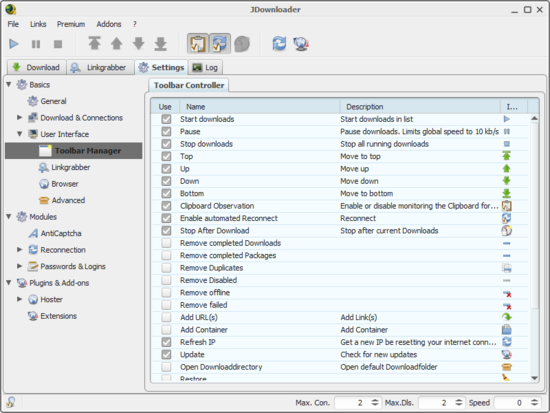550x413 pixels.
Task: Click the Stop After Download row icon
Action: [507, 231]
